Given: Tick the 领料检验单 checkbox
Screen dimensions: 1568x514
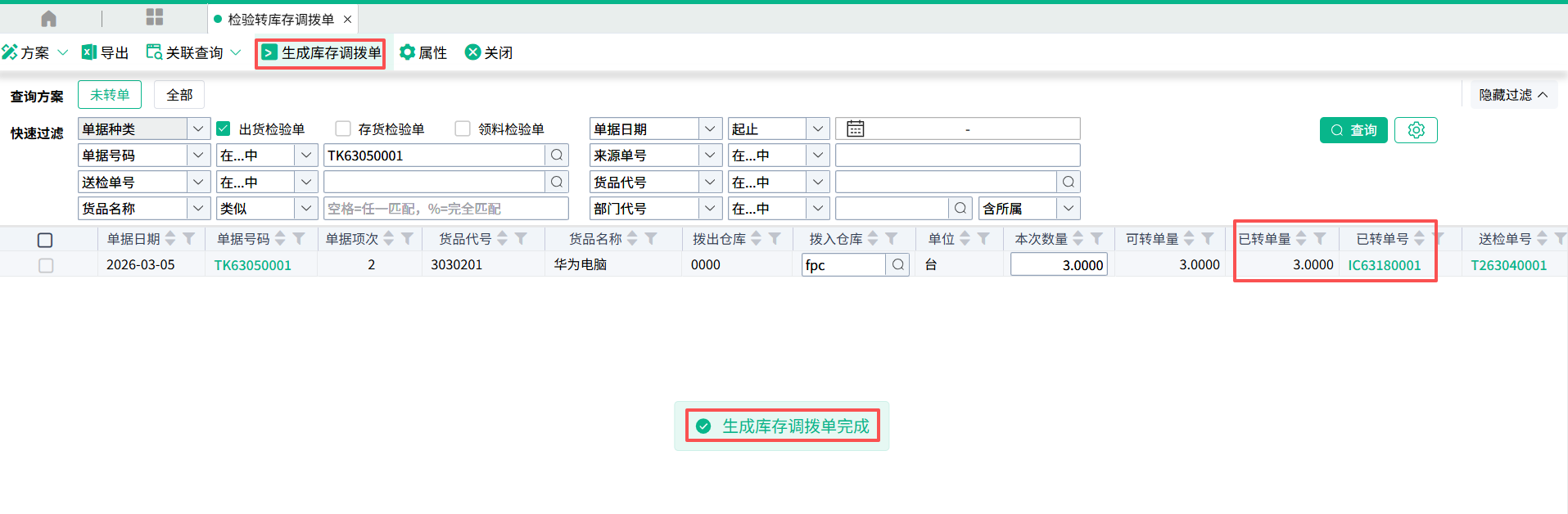Looking at the screenshot, I should [463, 128].
